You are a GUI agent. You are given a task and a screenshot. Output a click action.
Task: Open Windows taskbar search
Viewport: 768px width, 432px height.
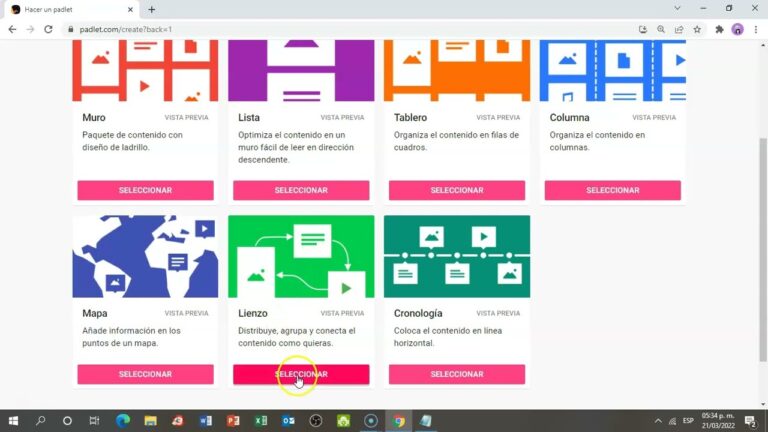(41, 421)
